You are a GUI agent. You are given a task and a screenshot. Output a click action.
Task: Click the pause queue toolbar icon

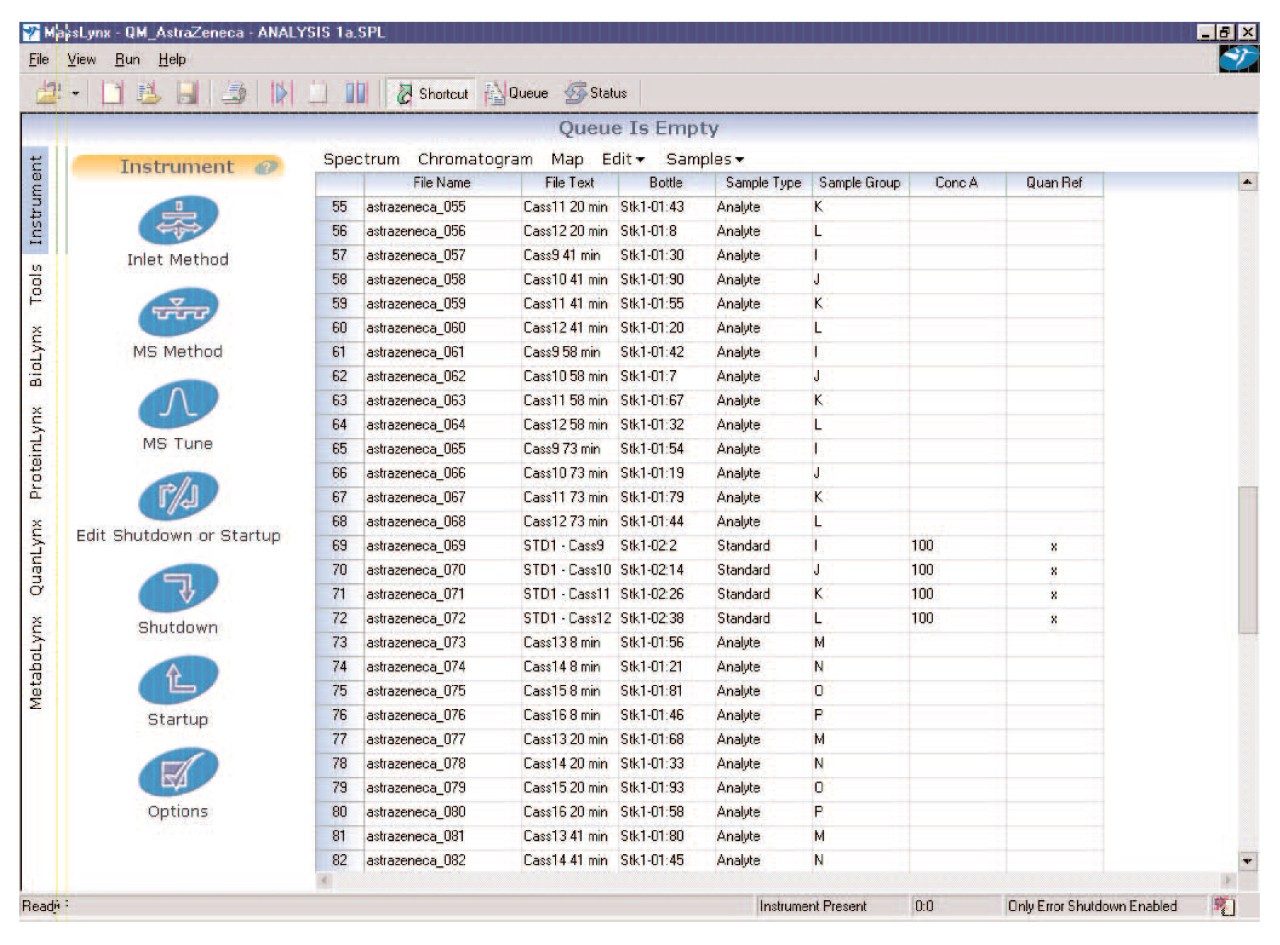[x=356, y=93]
